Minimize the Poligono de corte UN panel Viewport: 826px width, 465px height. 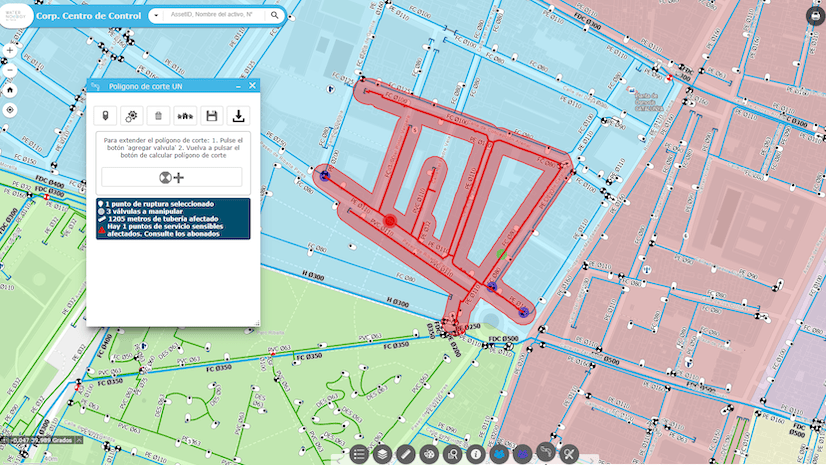pyautogui.click(x=238, y=86)
